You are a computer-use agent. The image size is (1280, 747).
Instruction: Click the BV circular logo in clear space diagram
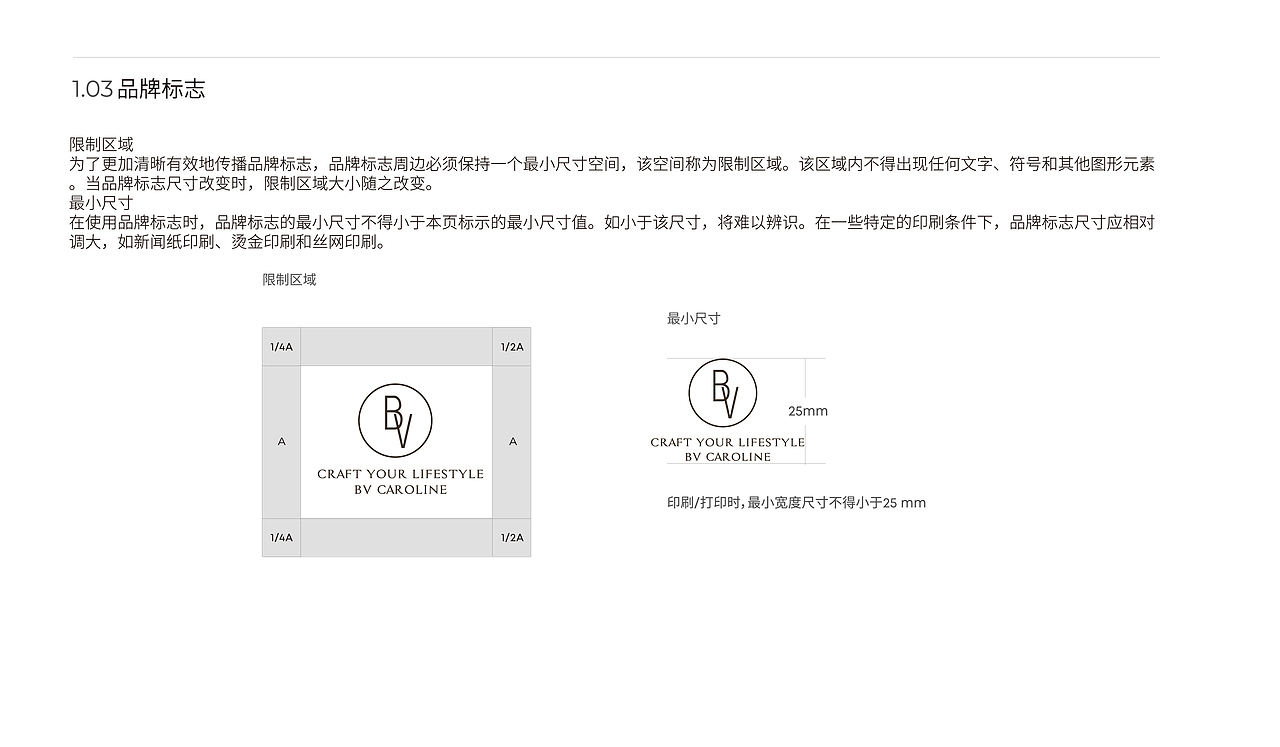tap(396, 422)
